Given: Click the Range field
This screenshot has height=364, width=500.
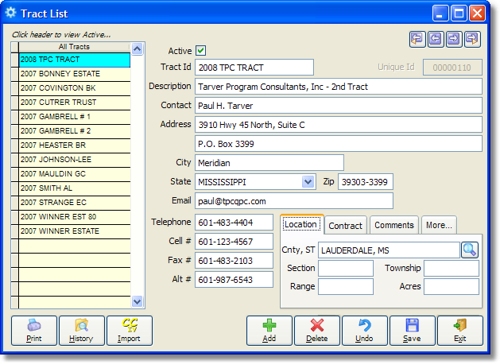Looking at the screenshot, I should tap(346, 287).
